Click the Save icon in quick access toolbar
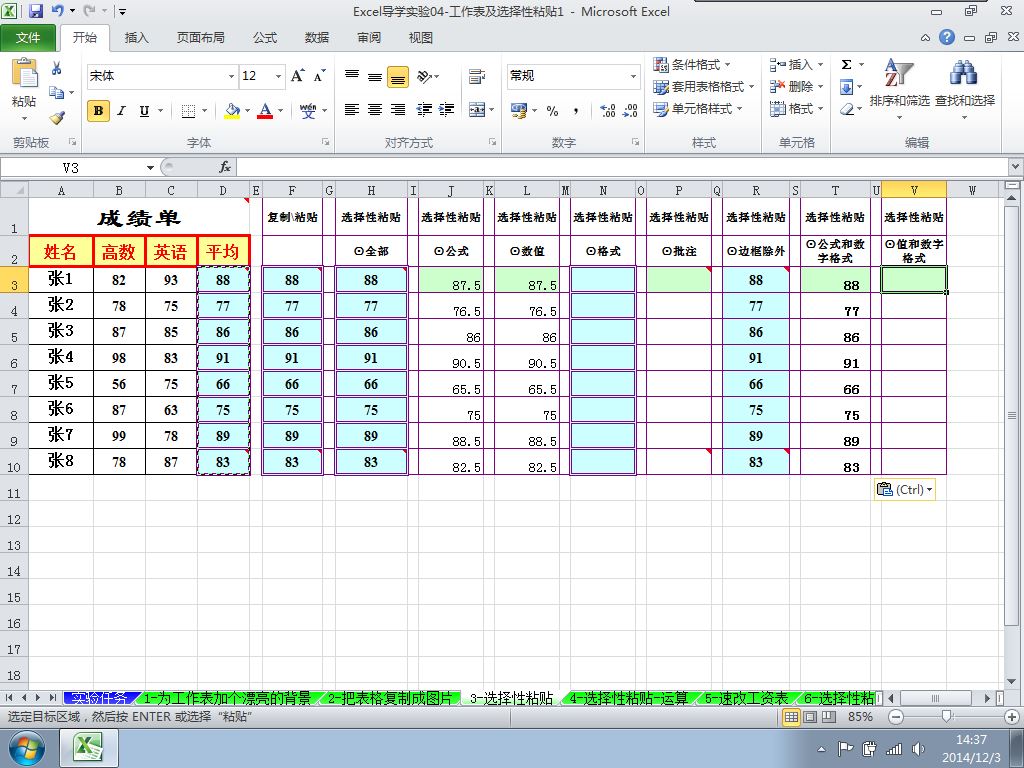This screenshot has height=768, width=1024. click(x=35, y=11)
